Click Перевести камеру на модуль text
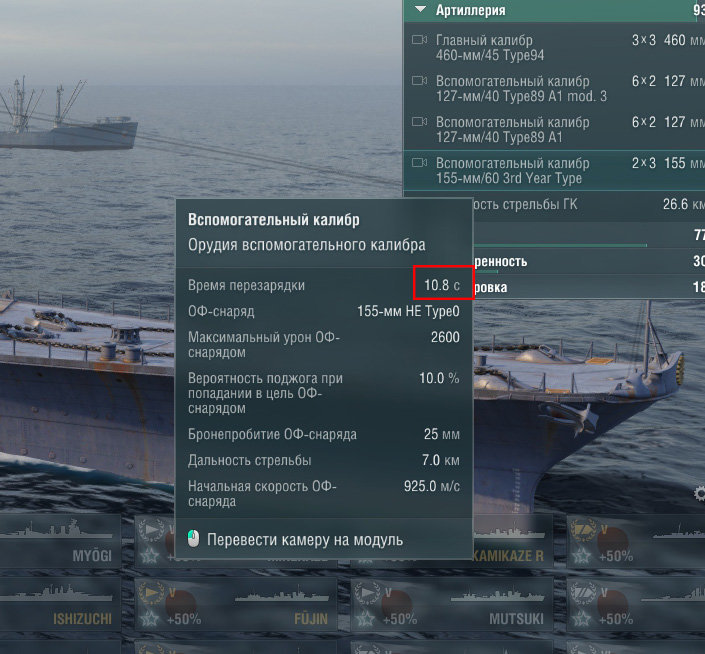Image resolution: width=705 pixels, height=654 pixels. 305,539
